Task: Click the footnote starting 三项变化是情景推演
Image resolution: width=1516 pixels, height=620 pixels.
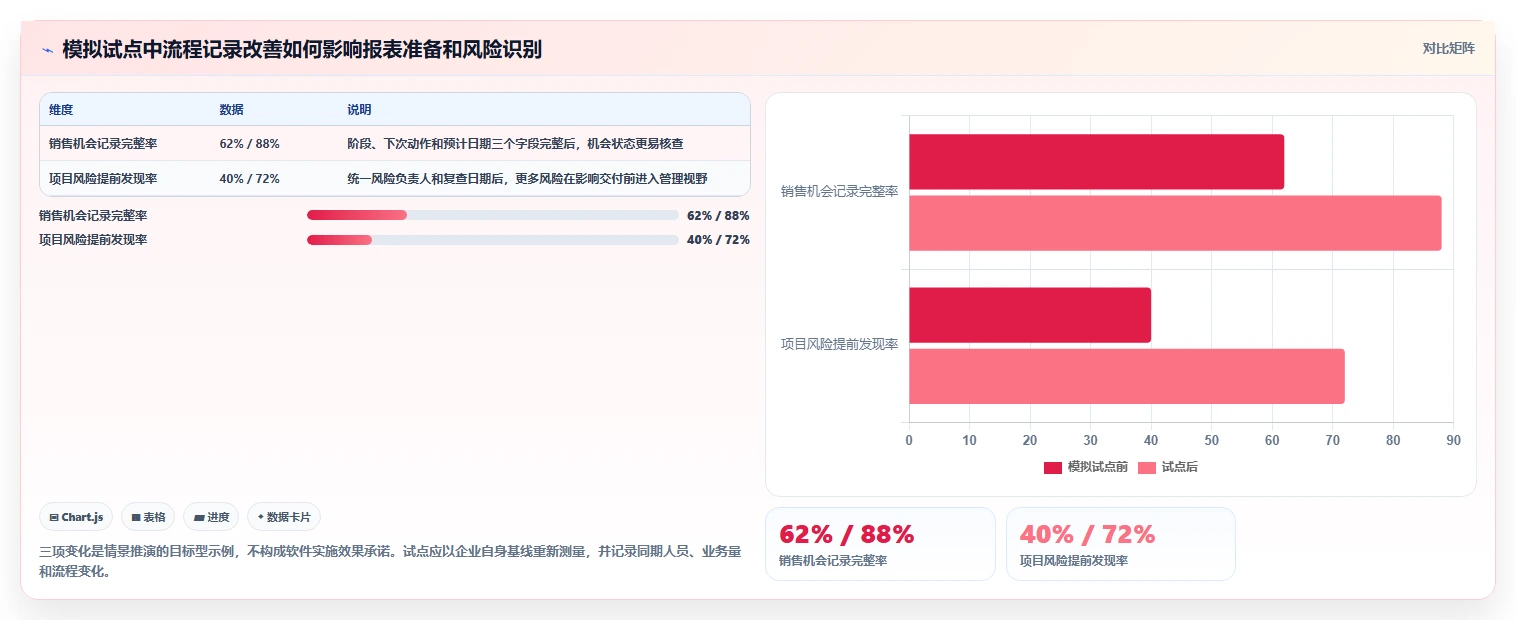Action: click(x=390, y=562)
